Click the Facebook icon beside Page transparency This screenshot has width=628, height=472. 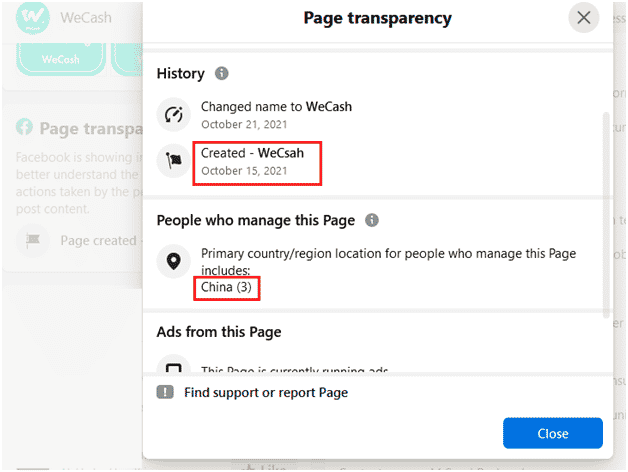click(x=24, y=127)
